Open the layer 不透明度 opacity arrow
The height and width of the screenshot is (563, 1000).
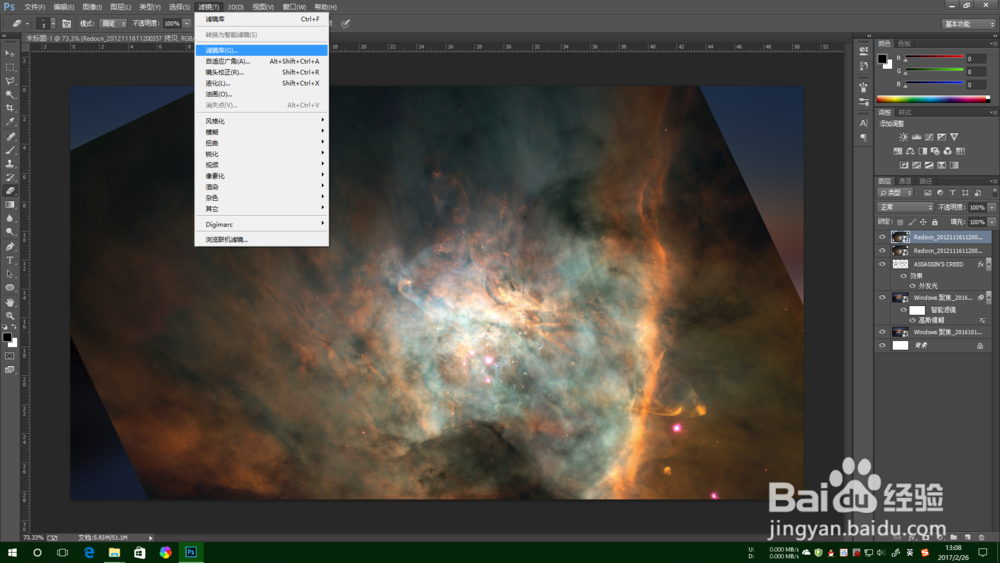(x=992, y=207)
